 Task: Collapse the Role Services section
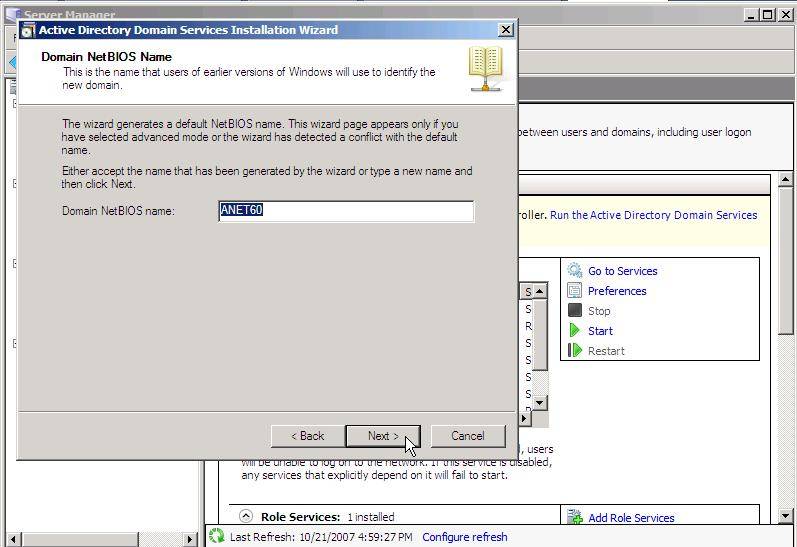pos(246,516)
